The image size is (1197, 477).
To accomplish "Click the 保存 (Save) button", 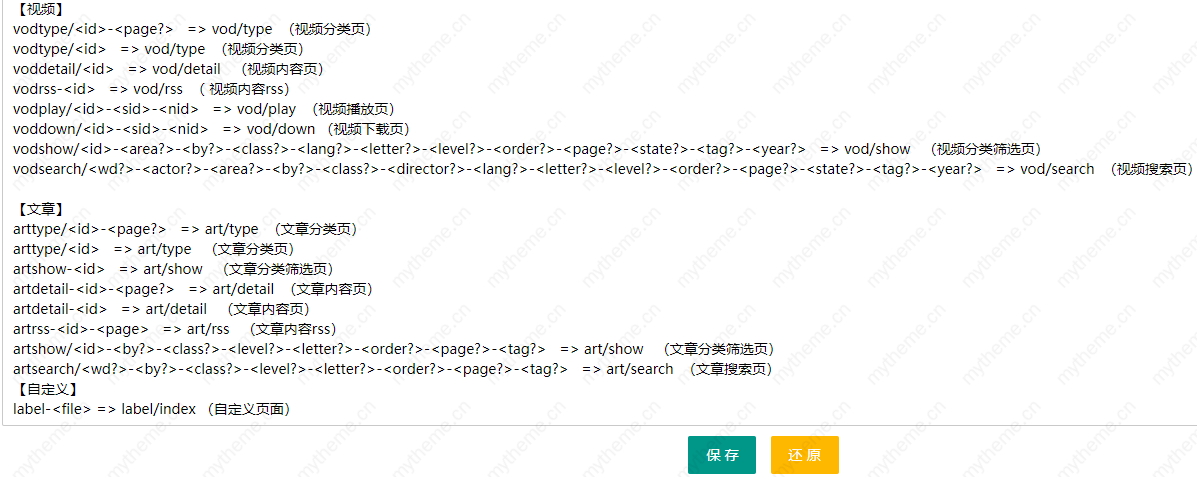I will [721, 455].
